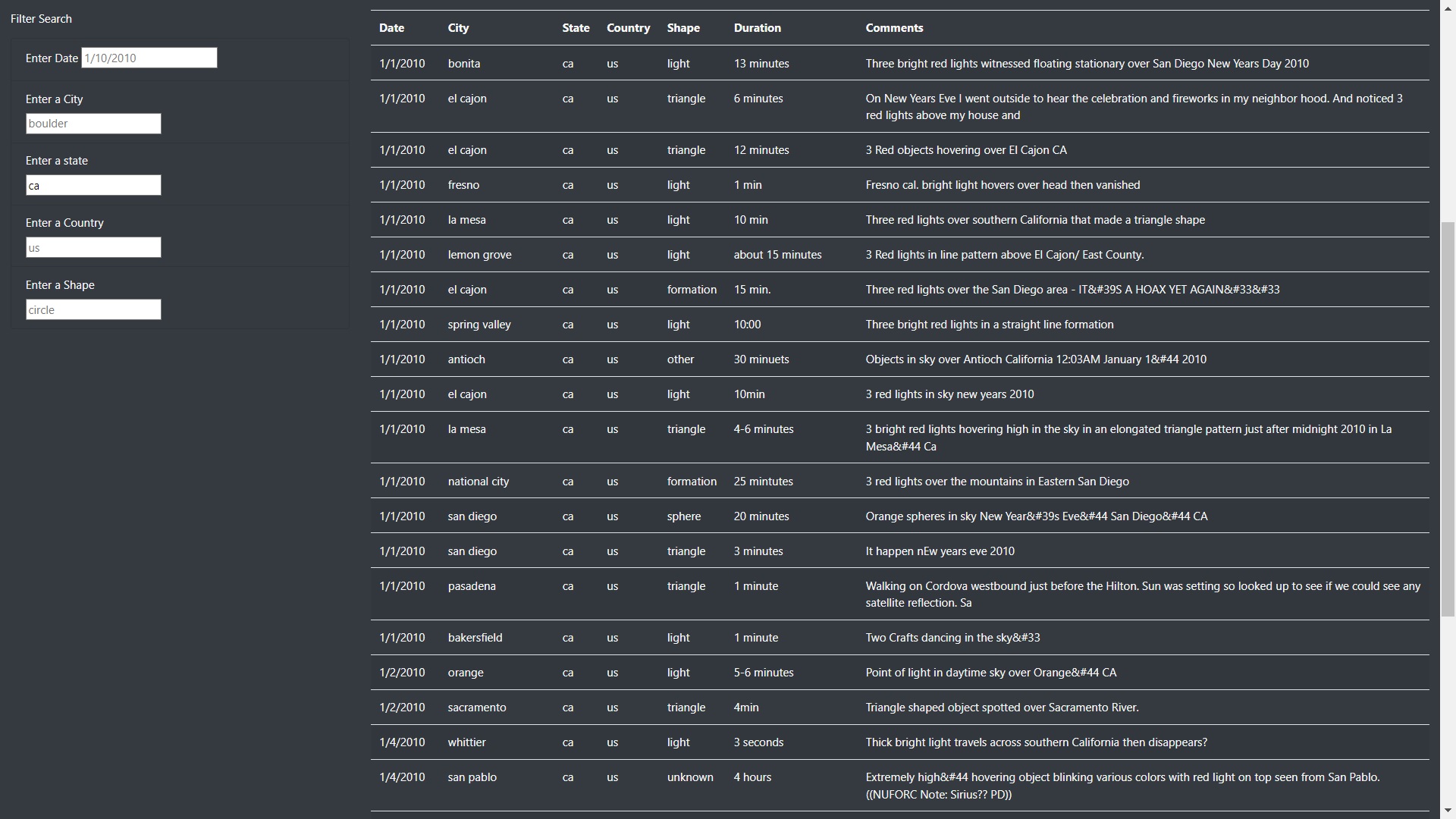Click the country filter containing 'us'

pos(93,247)
